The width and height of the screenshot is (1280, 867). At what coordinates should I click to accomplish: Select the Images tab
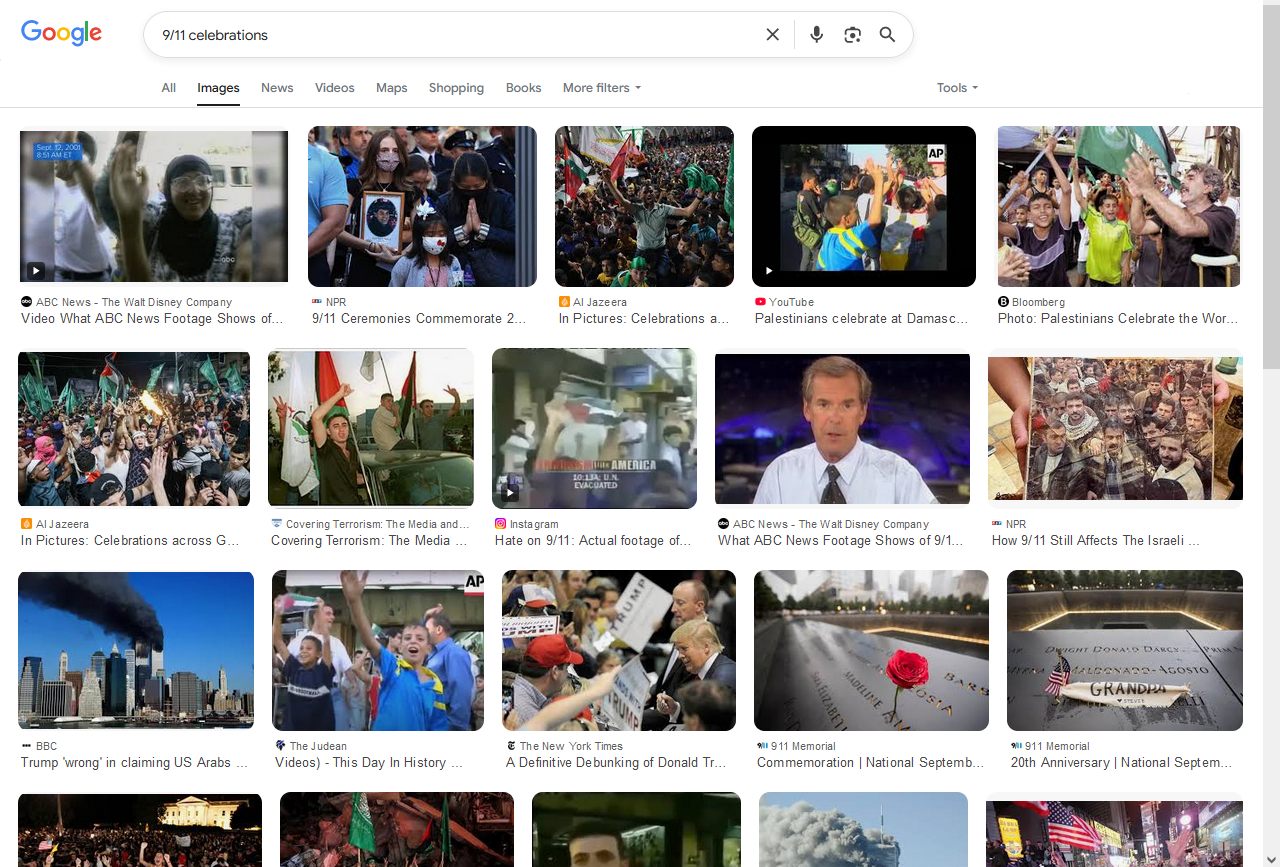(x=218, y=88)
